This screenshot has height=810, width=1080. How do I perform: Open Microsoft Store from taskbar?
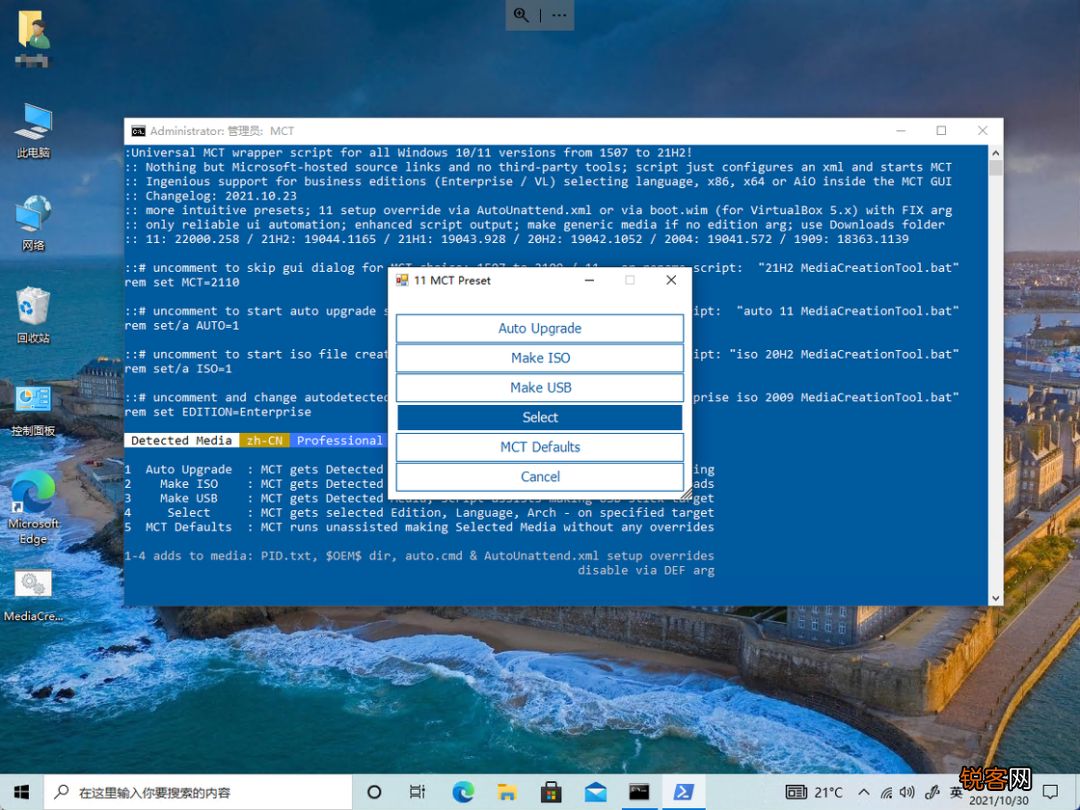pyautogui.click(x=551, y=792)
